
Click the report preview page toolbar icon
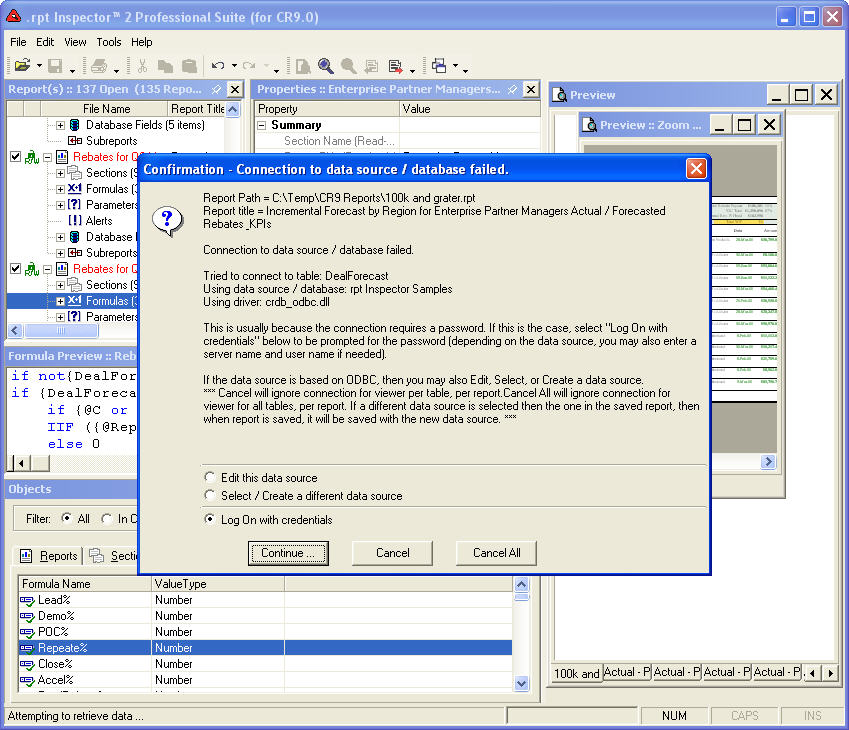point(303,66)
